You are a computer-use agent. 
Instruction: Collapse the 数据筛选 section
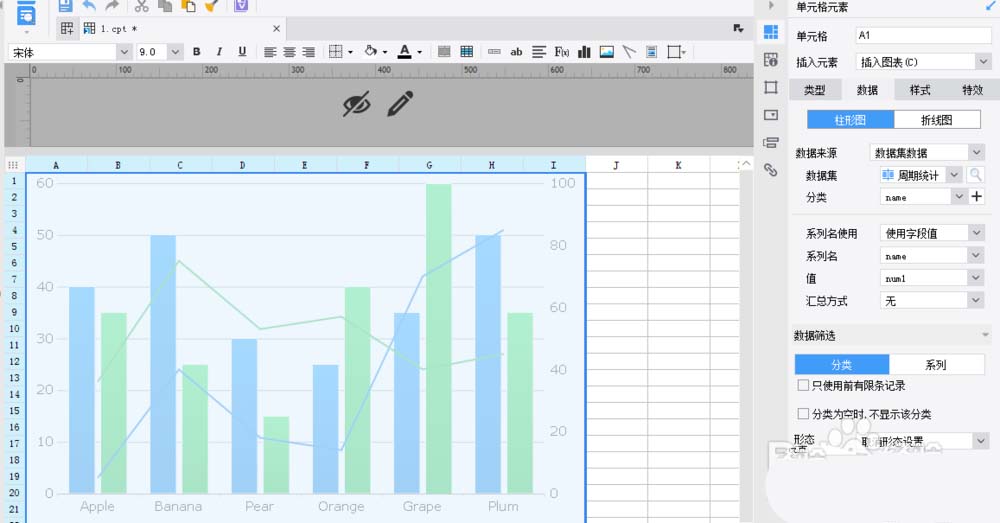tap(985, 335)
